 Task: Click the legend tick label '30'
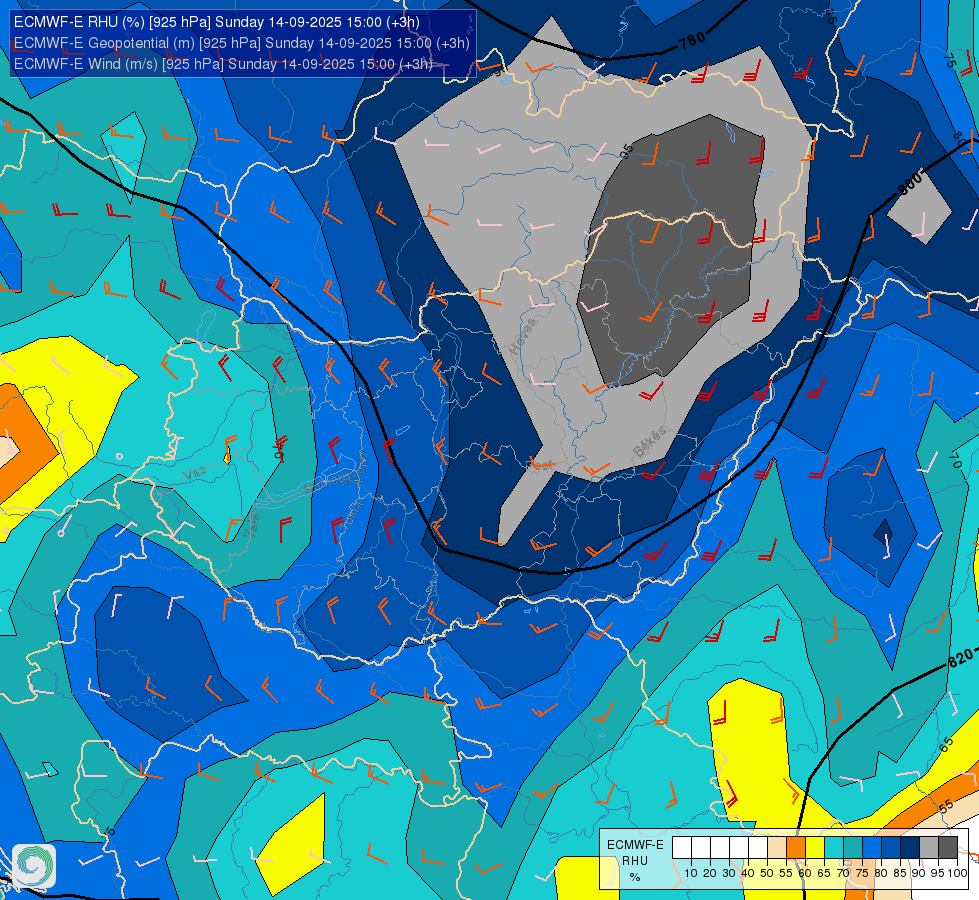coord(729,873)
